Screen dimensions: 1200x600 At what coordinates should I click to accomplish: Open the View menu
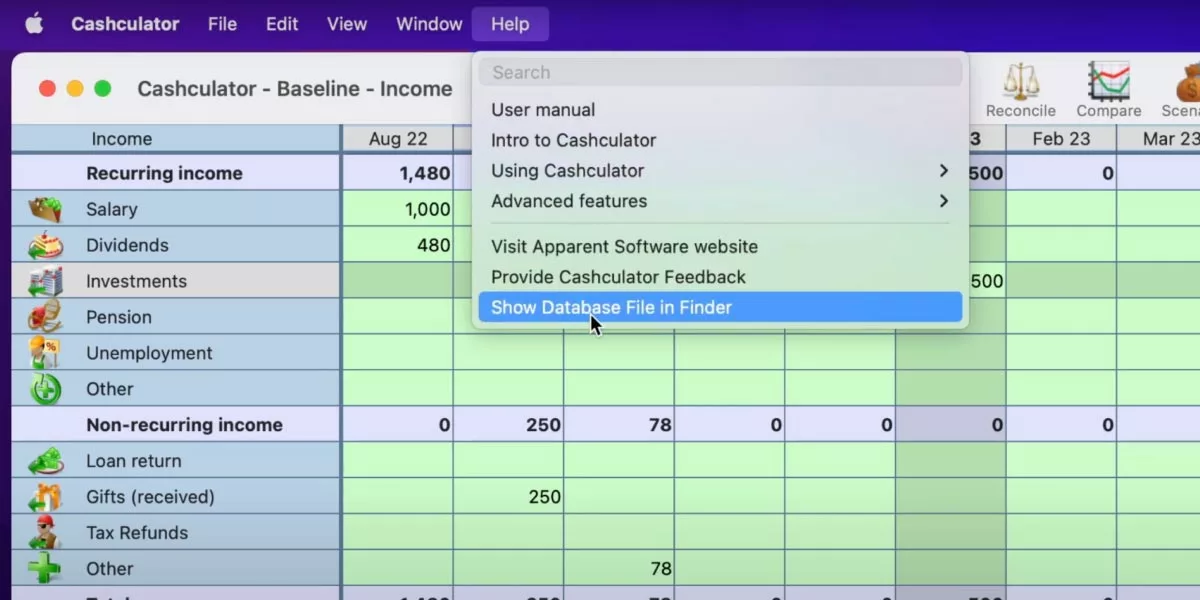[x=347, y=24]
